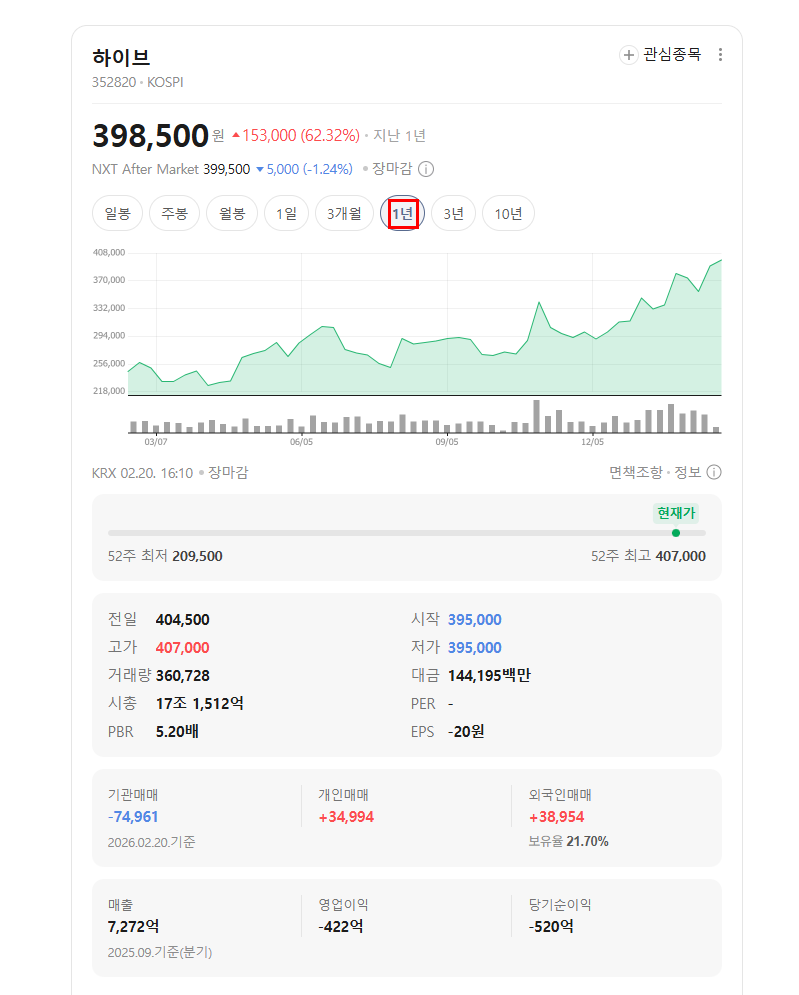Switch the chart to 1일 range
The width and height of the screenshot is (799, 995).
click(286, 213)
